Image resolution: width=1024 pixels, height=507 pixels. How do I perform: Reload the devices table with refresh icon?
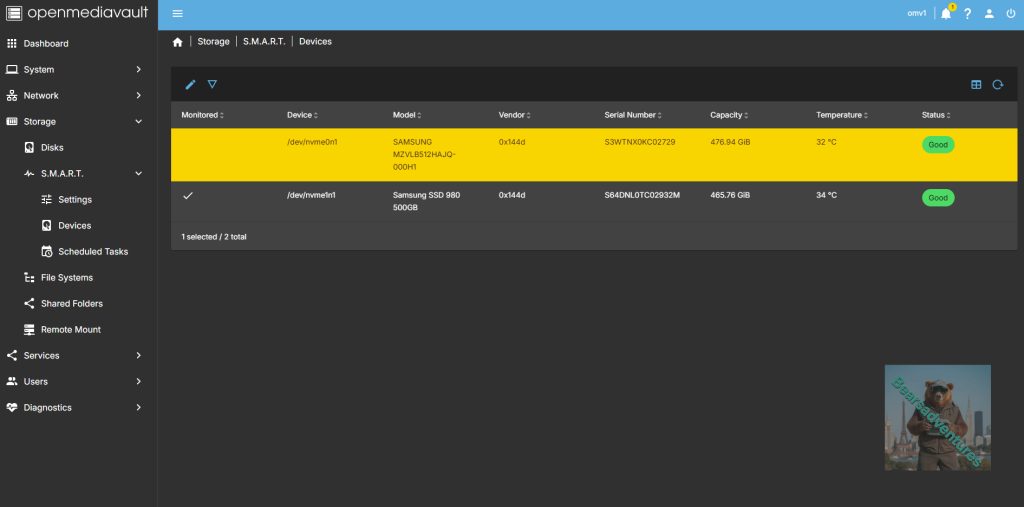point(997,85)
